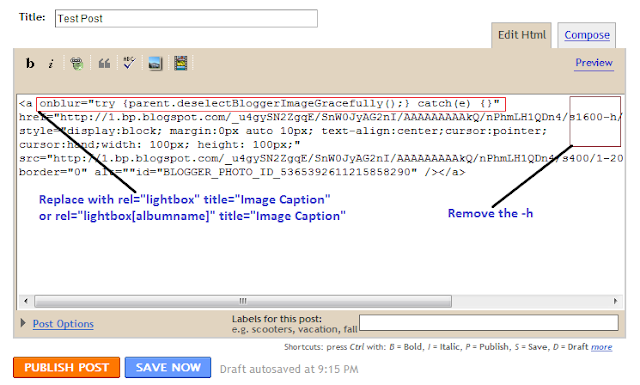Run spell check with the ABC checkmark icon
640x385 pixels.
point(129,63)
